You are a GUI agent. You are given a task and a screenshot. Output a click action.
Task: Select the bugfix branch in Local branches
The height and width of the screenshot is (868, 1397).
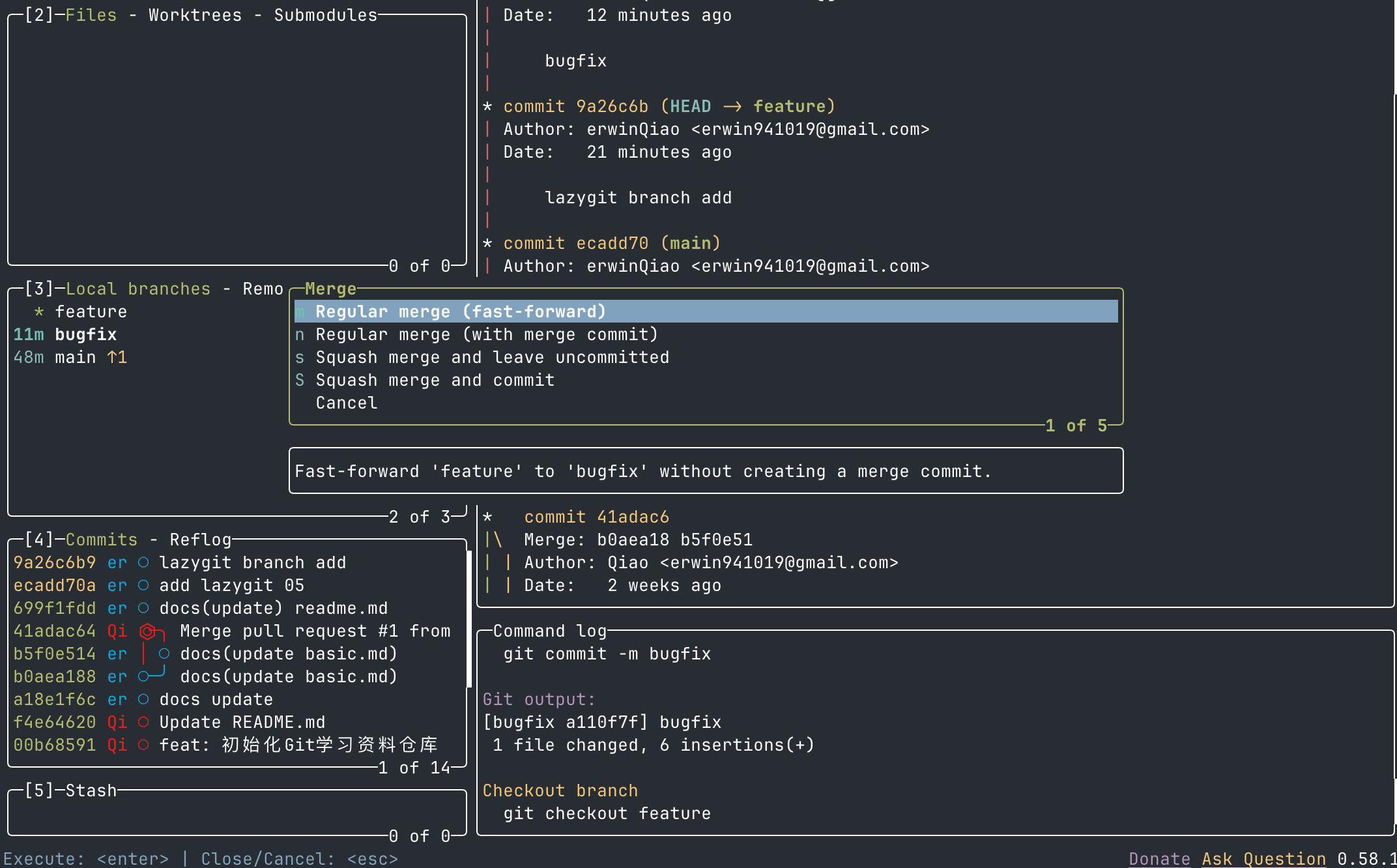tap(85, 334)
